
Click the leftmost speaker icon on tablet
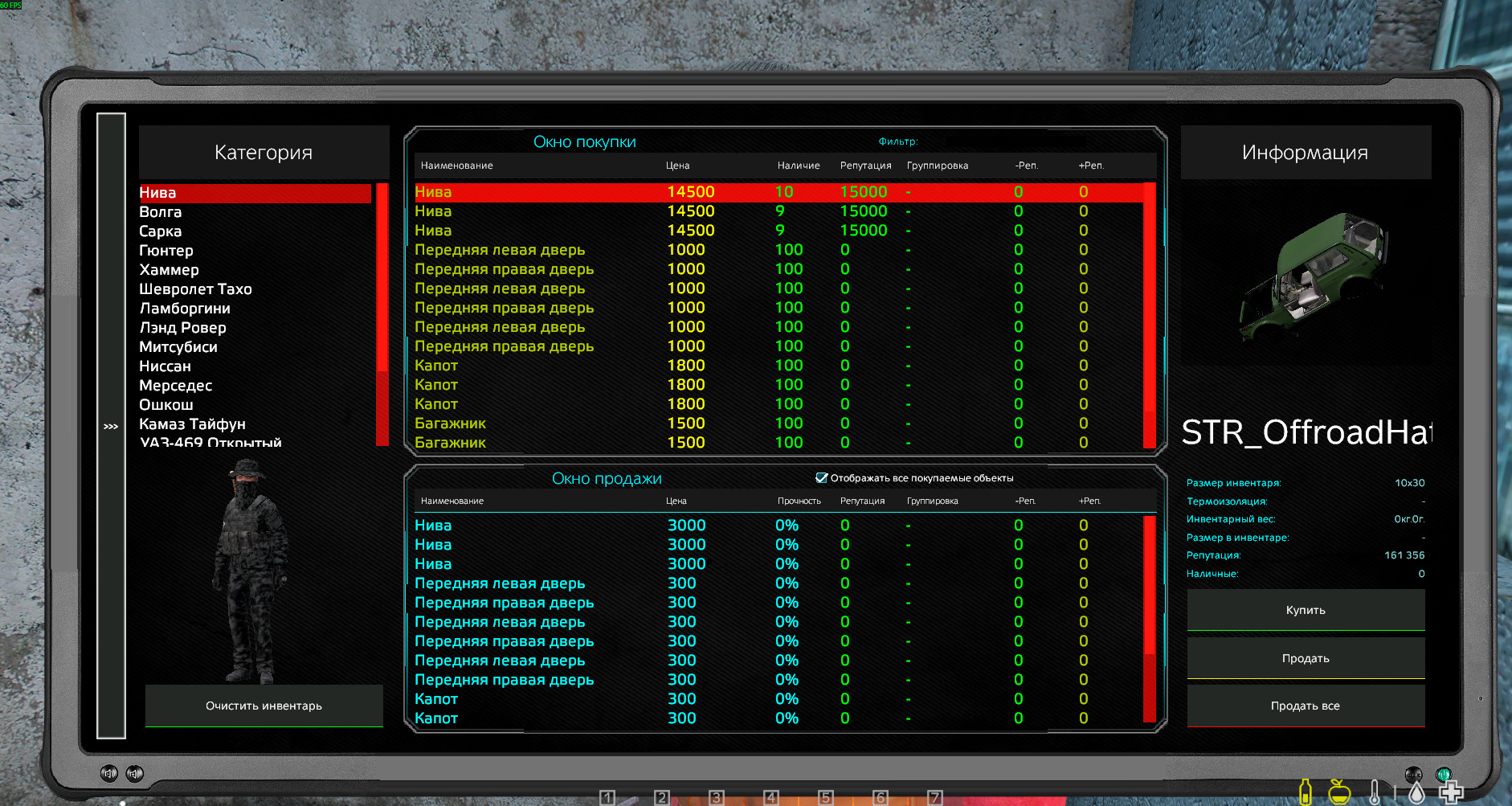[x=109, y=773]
